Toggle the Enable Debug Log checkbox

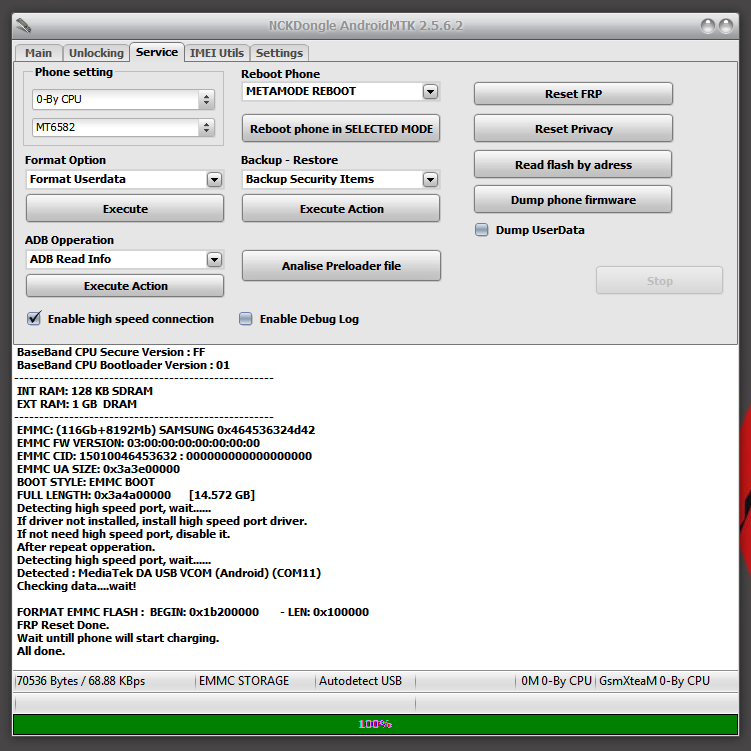(245, 319)
